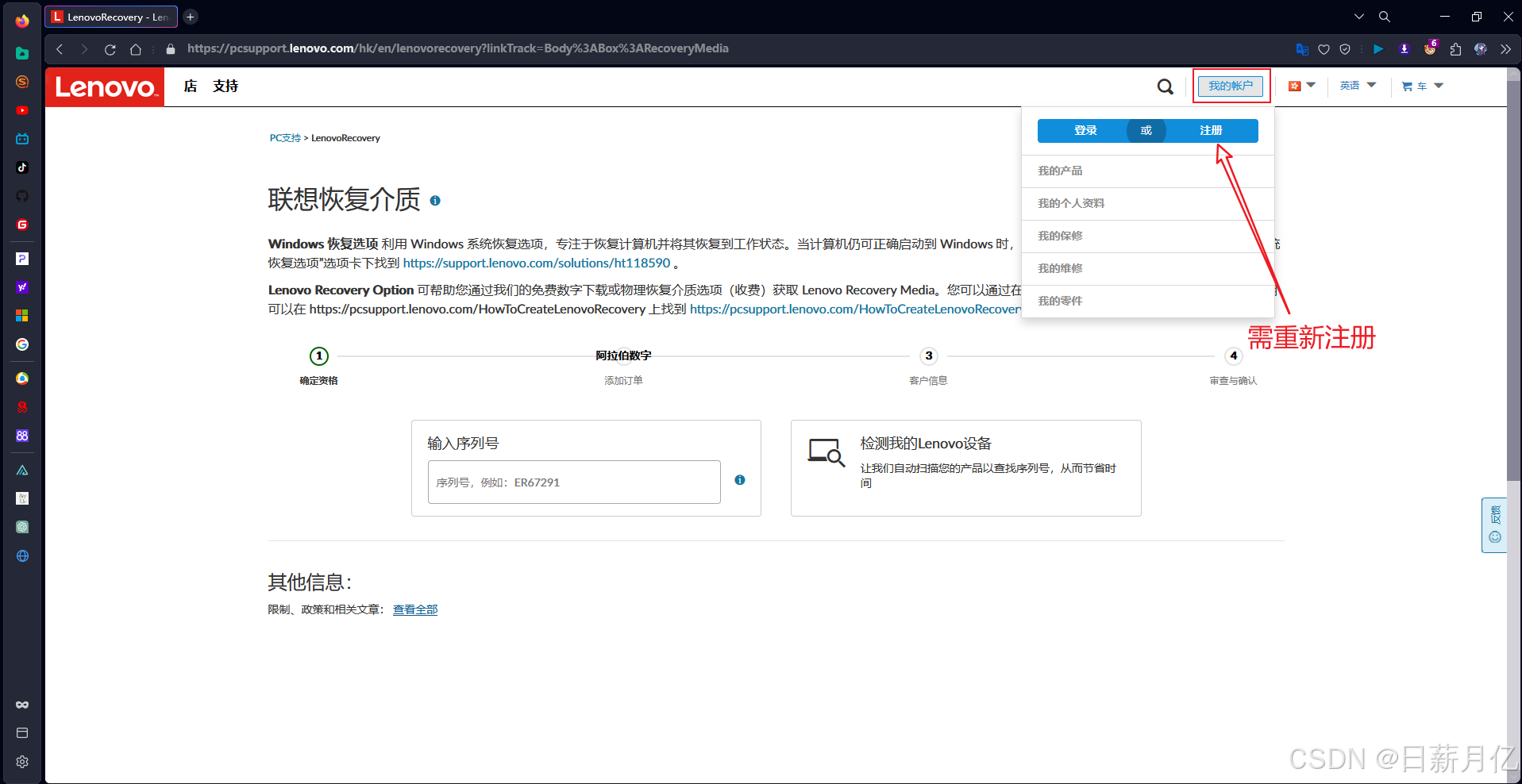1522x784 pixels.
Task: Click the YouTube icon in browser sidebar
Action: point(22,110)
